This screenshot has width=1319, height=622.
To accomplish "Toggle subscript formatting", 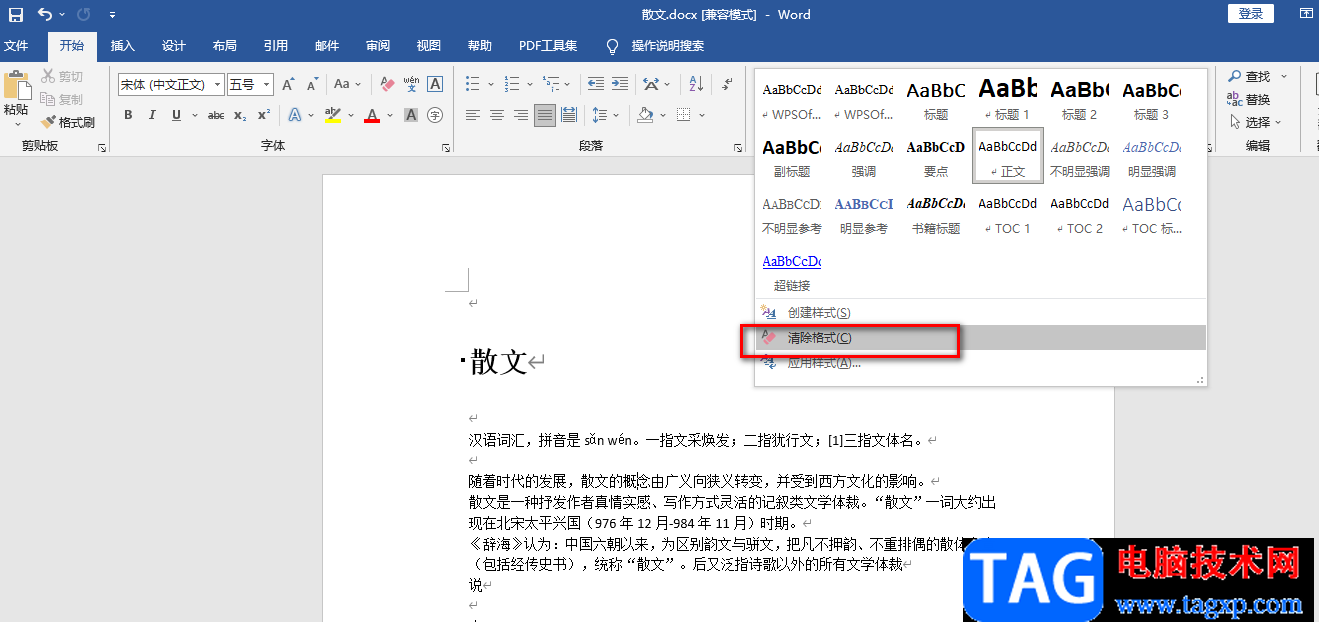I will tap(240, 115).
